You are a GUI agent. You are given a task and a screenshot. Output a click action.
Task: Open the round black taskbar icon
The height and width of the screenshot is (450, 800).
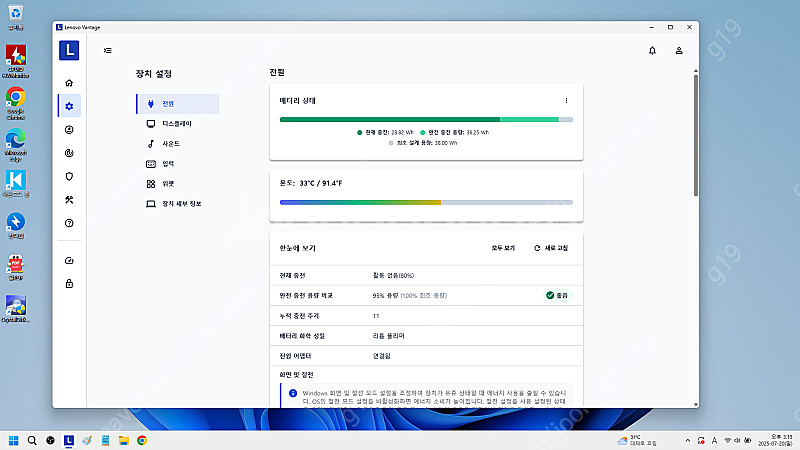51,440
